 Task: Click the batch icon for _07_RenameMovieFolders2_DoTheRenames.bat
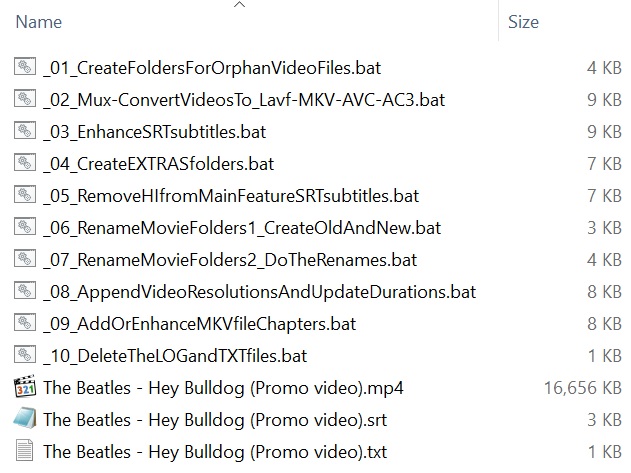pyautogui.click(x=25, y=259)
